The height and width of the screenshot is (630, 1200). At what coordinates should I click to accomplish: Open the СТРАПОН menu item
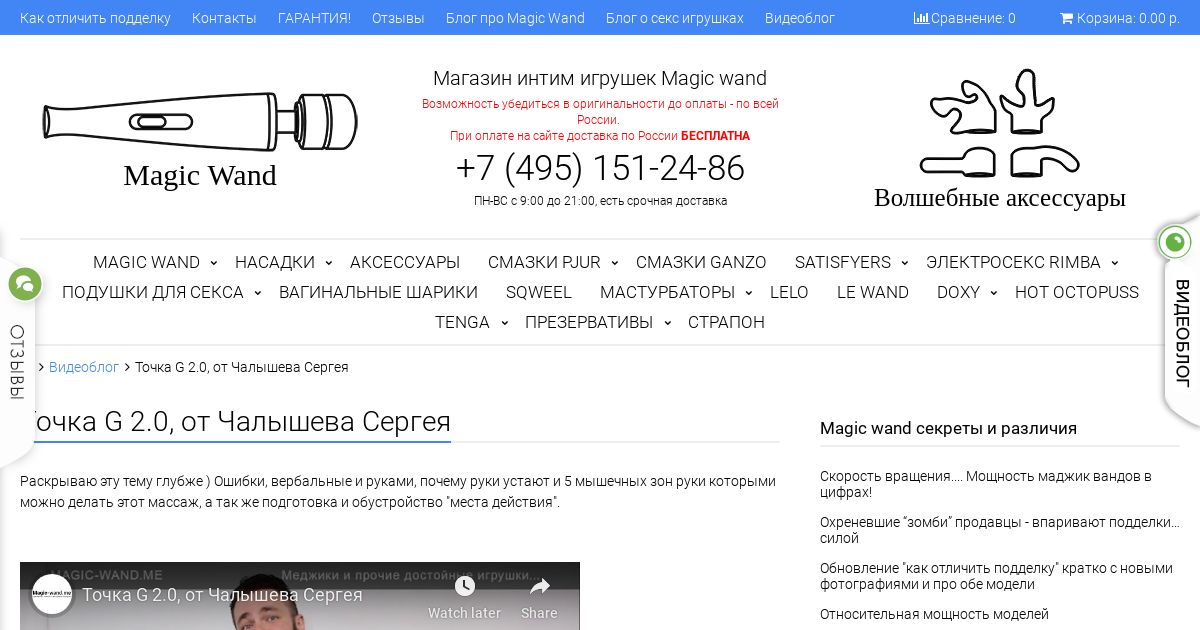coord(726,322)
